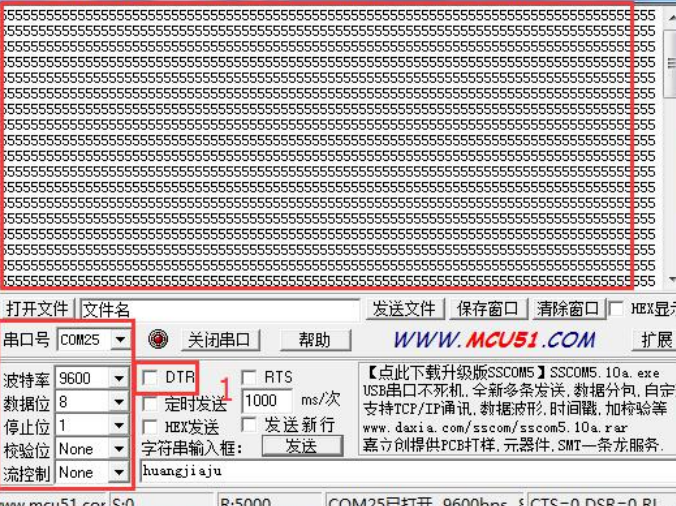676x506 pixels.
Task: Click the 帮助 button
Action: [315, 340]
